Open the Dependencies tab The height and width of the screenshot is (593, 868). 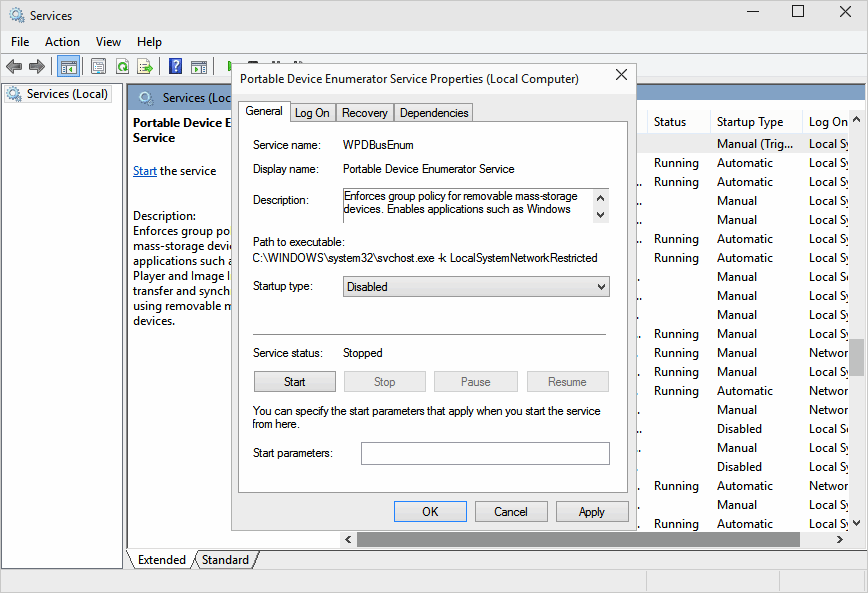(433, 113)
